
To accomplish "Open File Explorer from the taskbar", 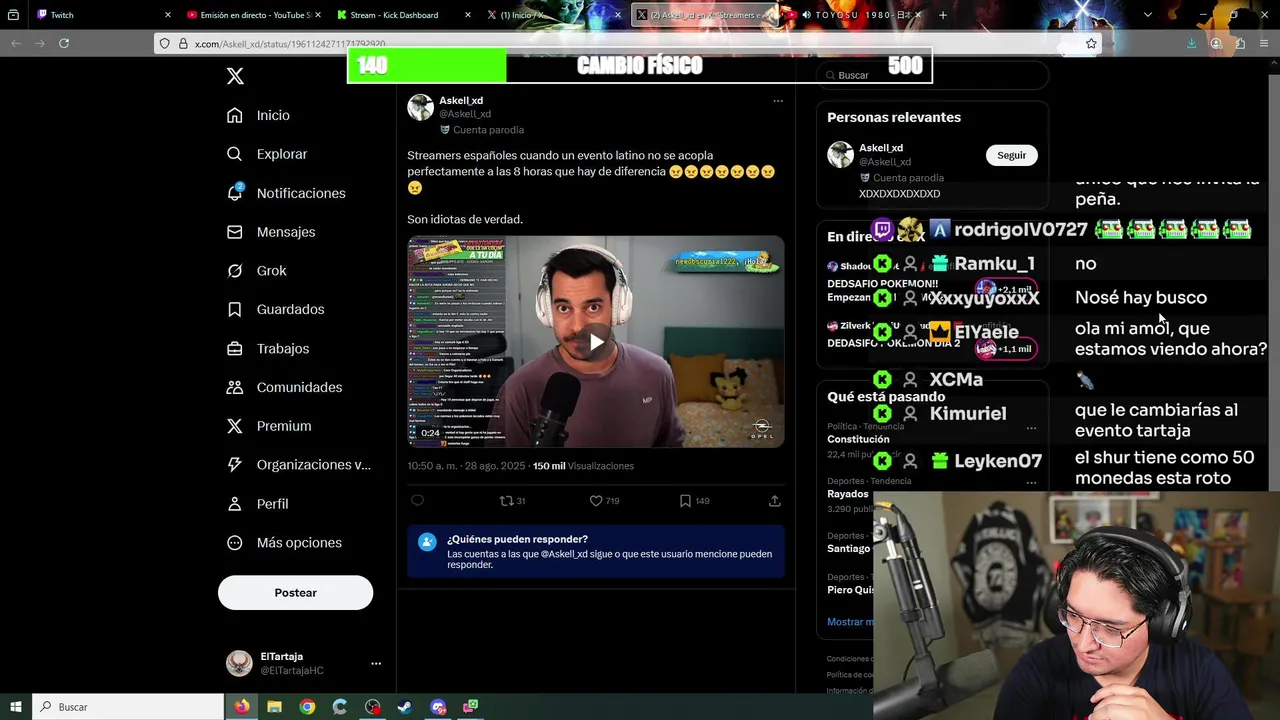I will point(274,707).
